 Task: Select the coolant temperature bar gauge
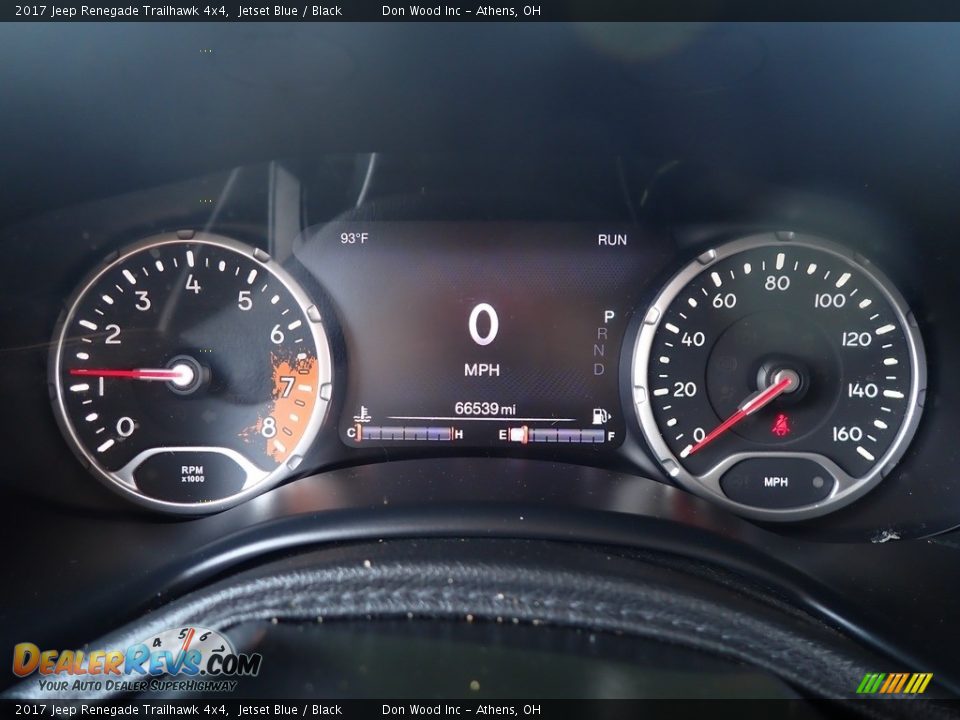[407, 433]
